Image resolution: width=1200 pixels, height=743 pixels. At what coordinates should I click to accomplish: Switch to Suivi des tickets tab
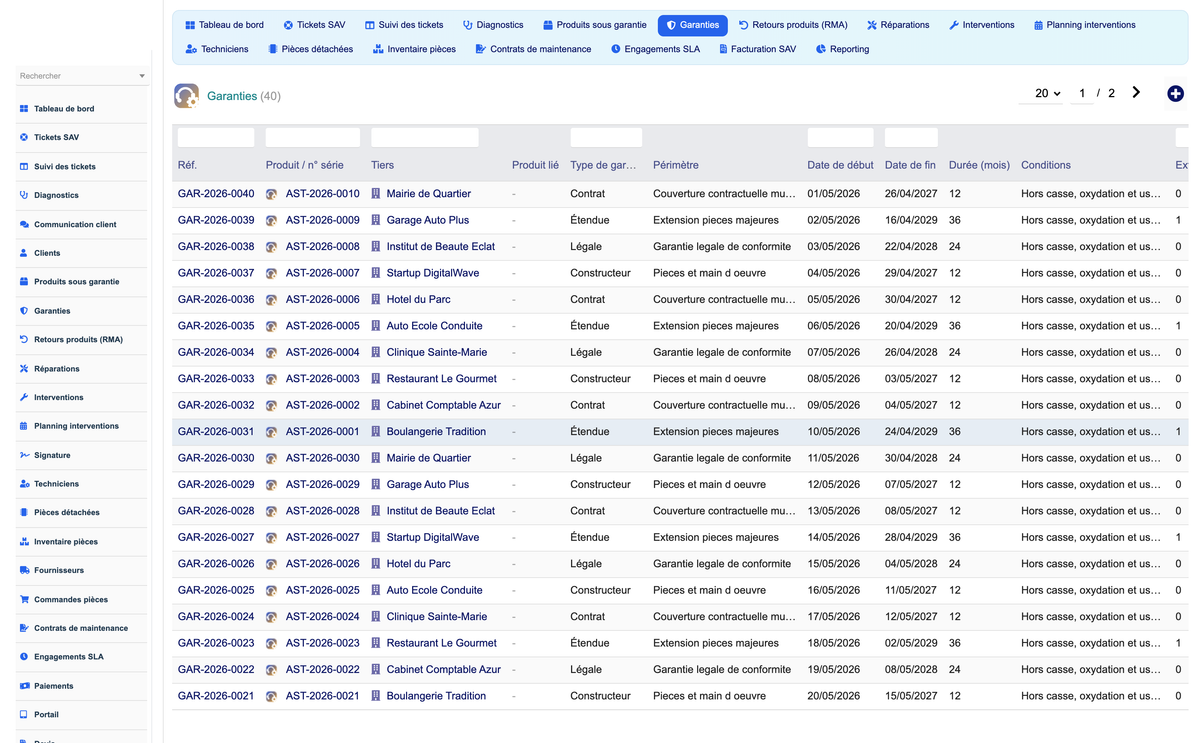point(403,25)
